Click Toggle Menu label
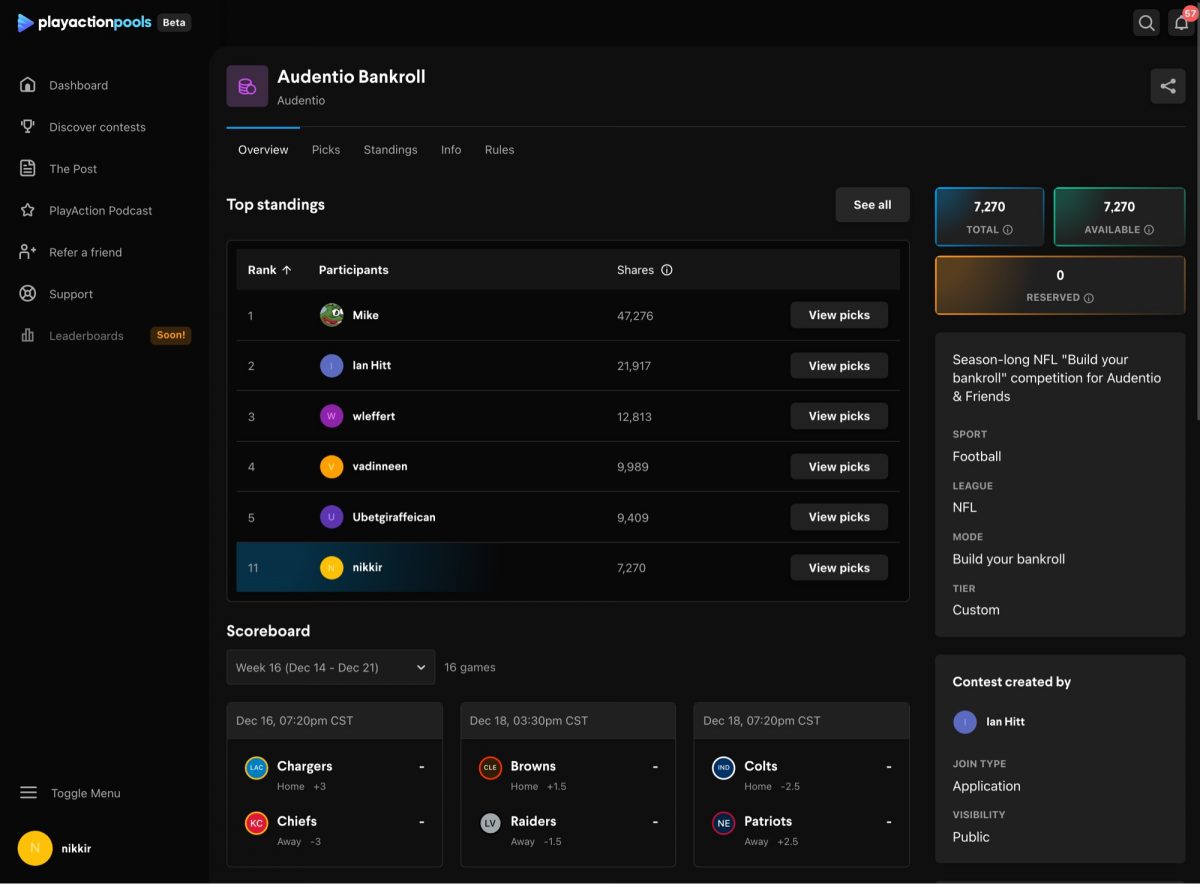This screenshot has width=1200, height=884. 86,793
